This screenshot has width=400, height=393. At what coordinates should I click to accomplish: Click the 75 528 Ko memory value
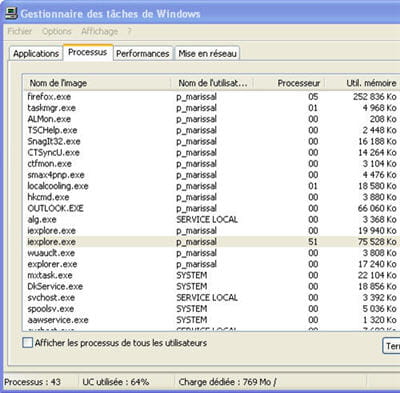coord(377,242)
